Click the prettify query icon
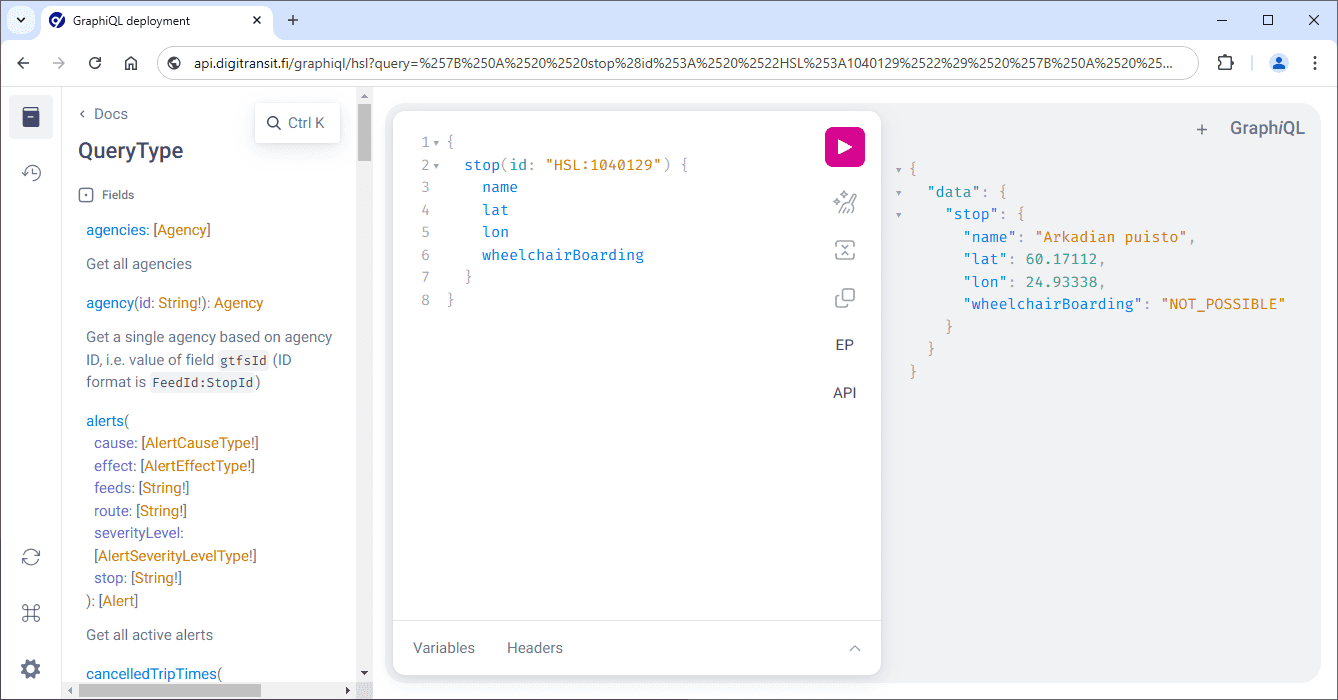This screenshot has width=1338, height=700. click(844, 203)
